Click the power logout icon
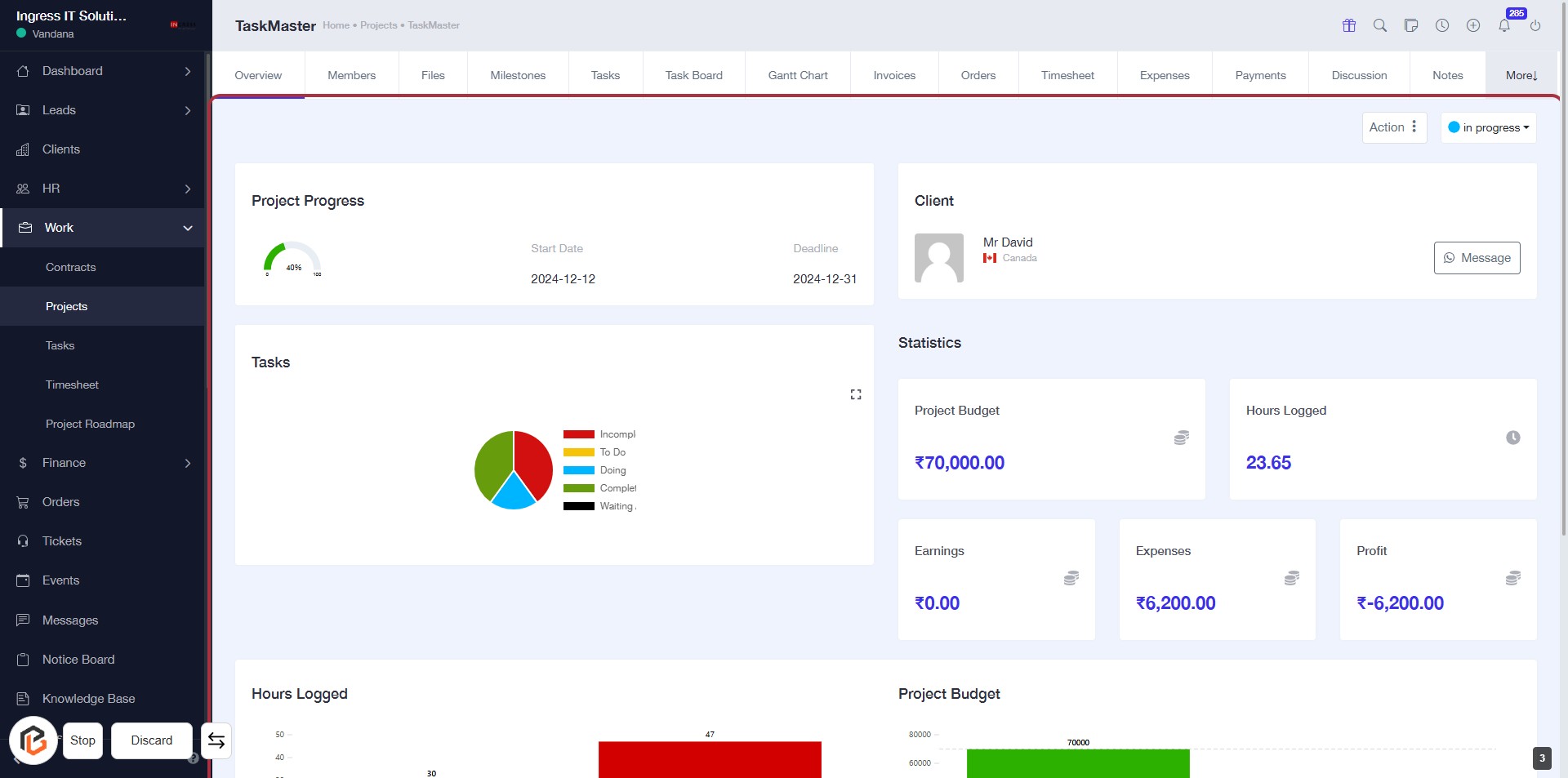 [x=1535, y=25]
